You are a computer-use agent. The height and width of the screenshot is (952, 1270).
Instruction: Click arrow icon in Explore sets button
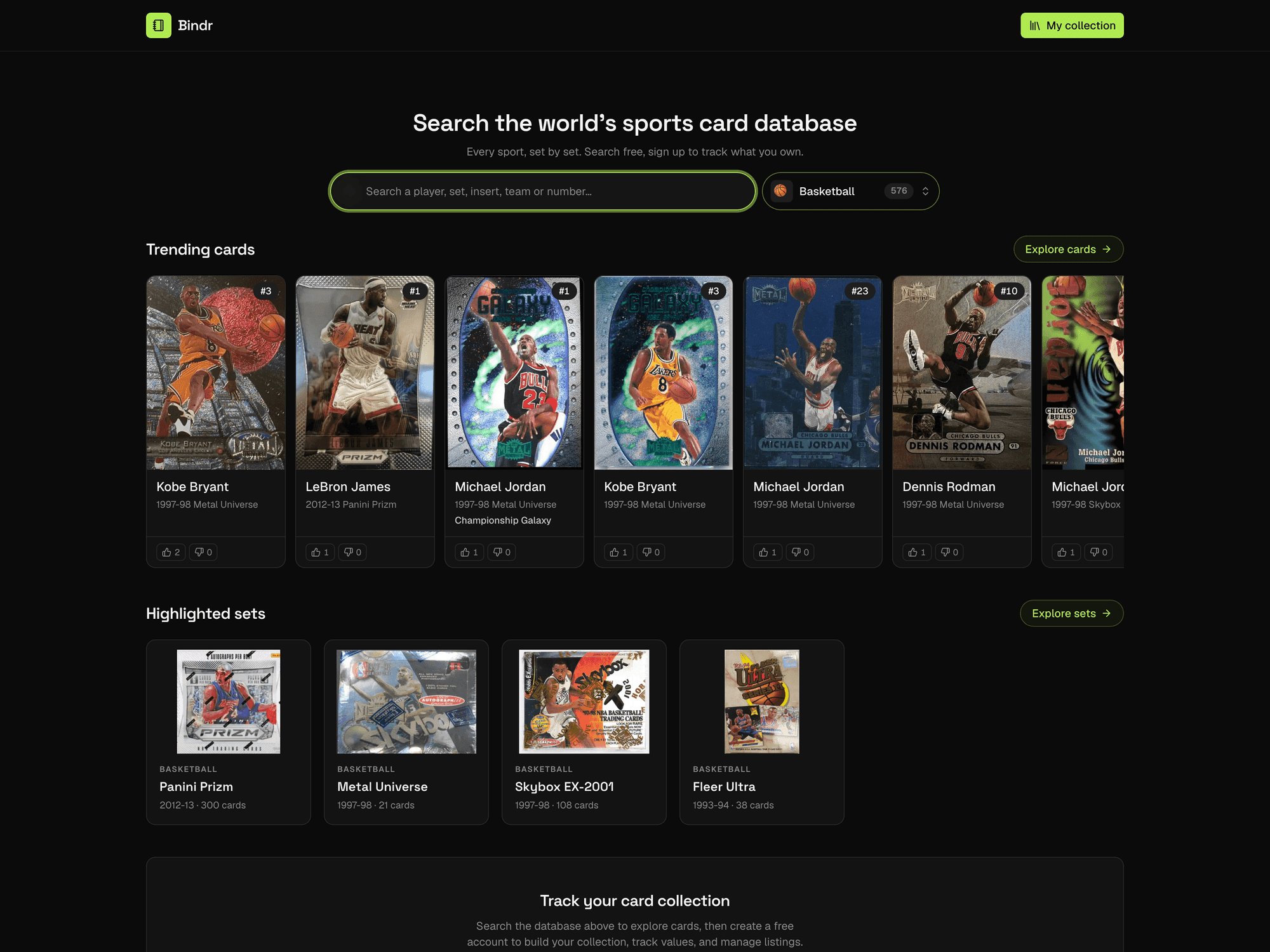[x=1107, y=613]
